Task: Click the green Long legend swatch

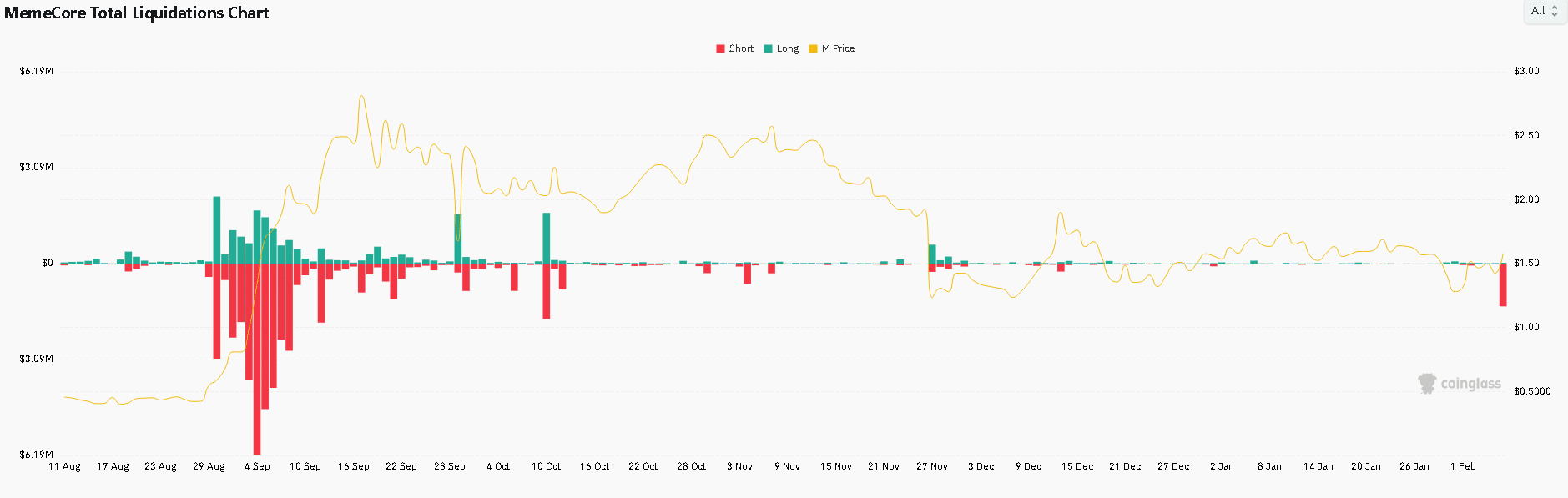Action: click(x=768, y=49)
